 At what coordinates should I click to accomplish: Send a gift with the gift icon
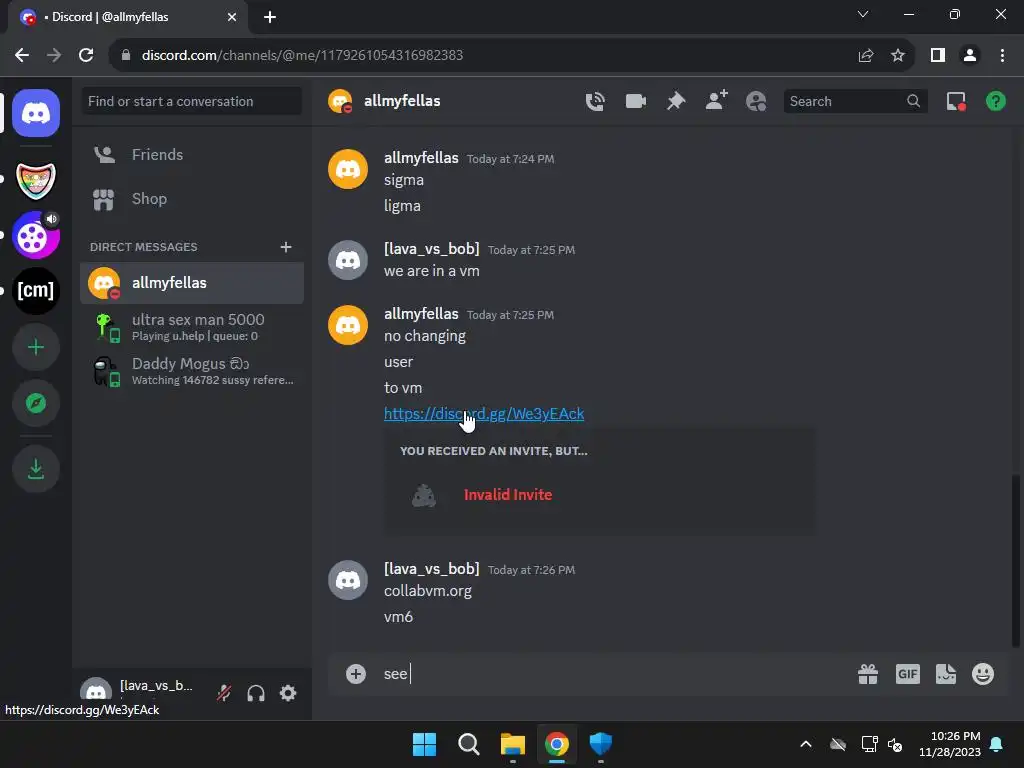[x=868, y=673]
